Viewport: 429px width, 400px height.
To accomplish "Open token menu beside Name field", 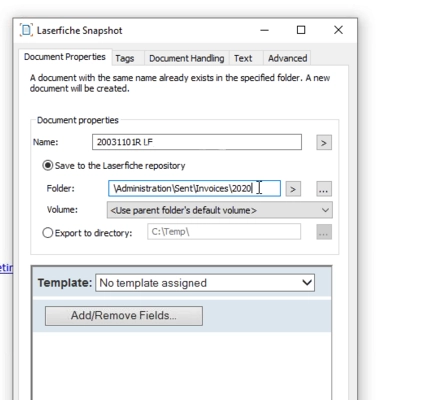I will pos(324,143).
